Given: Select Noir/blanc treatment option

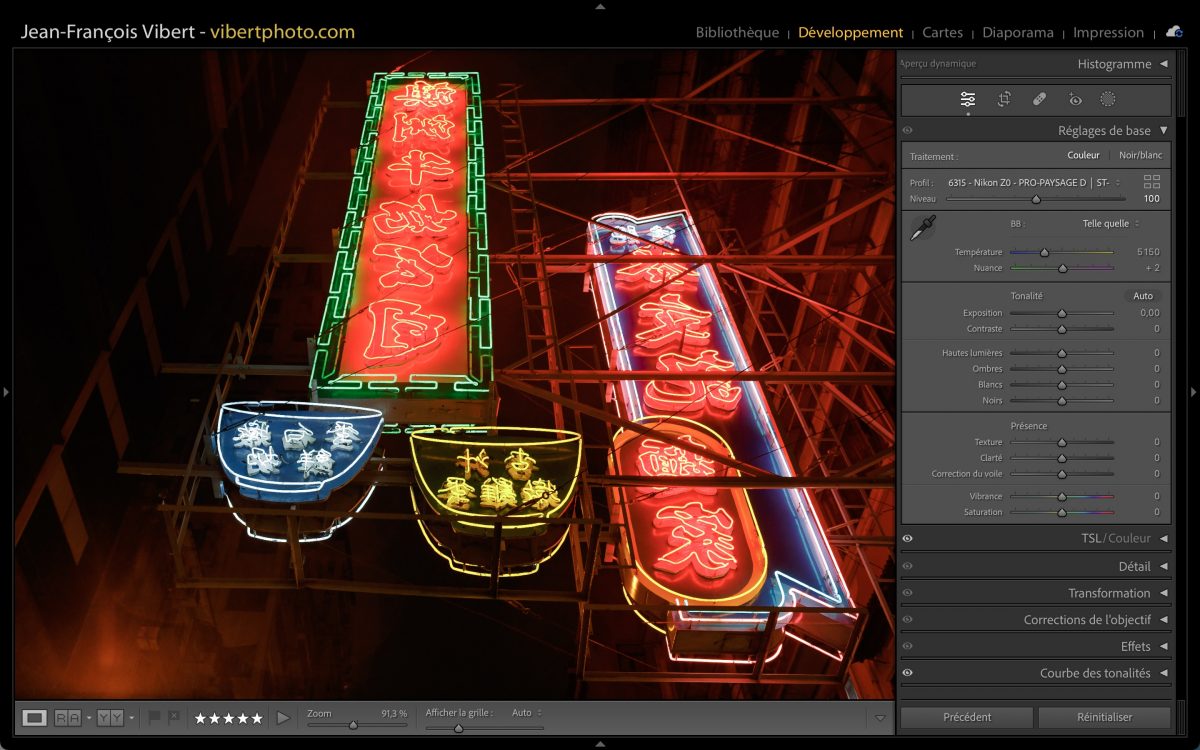Looking at the screenshot, I should coord(1140,155).
